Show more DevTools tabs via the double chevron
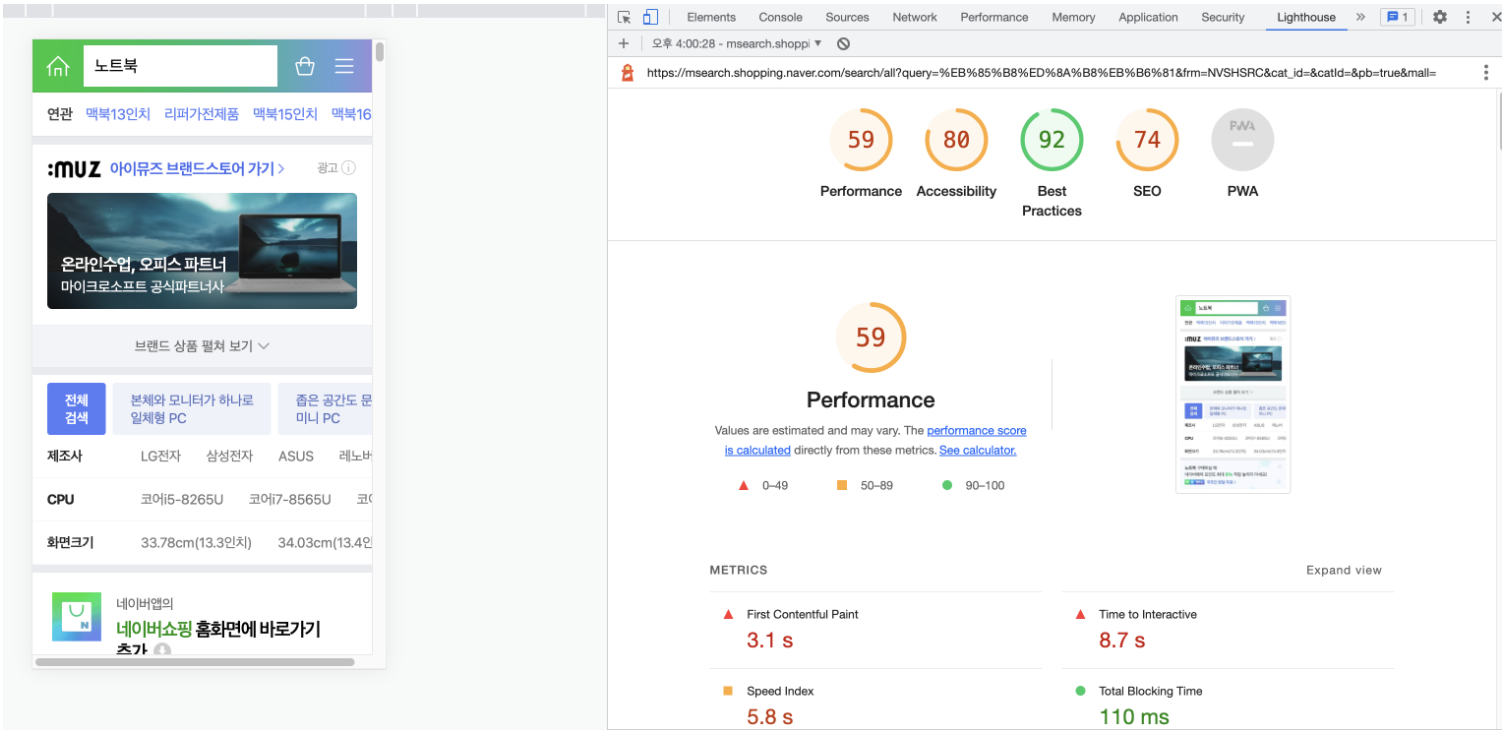 pyautogui.click(x=1360, y=17)
